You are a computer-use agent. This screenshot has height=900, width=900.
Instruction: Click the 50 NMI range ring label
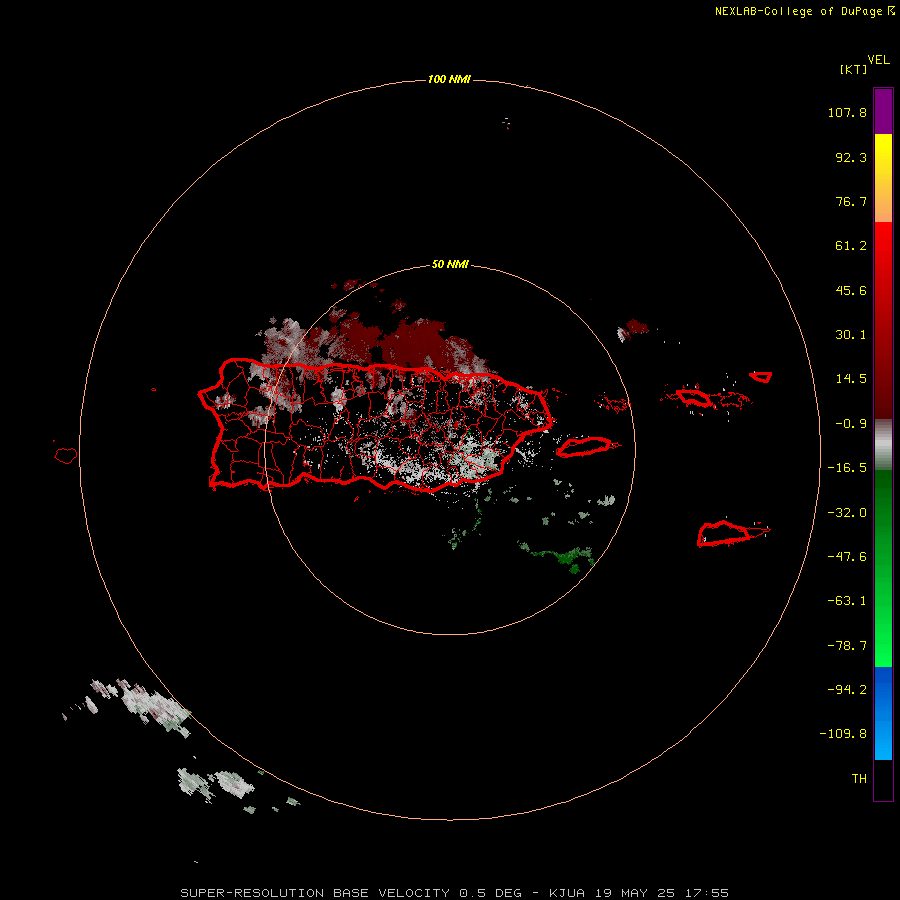coord(450,264)
